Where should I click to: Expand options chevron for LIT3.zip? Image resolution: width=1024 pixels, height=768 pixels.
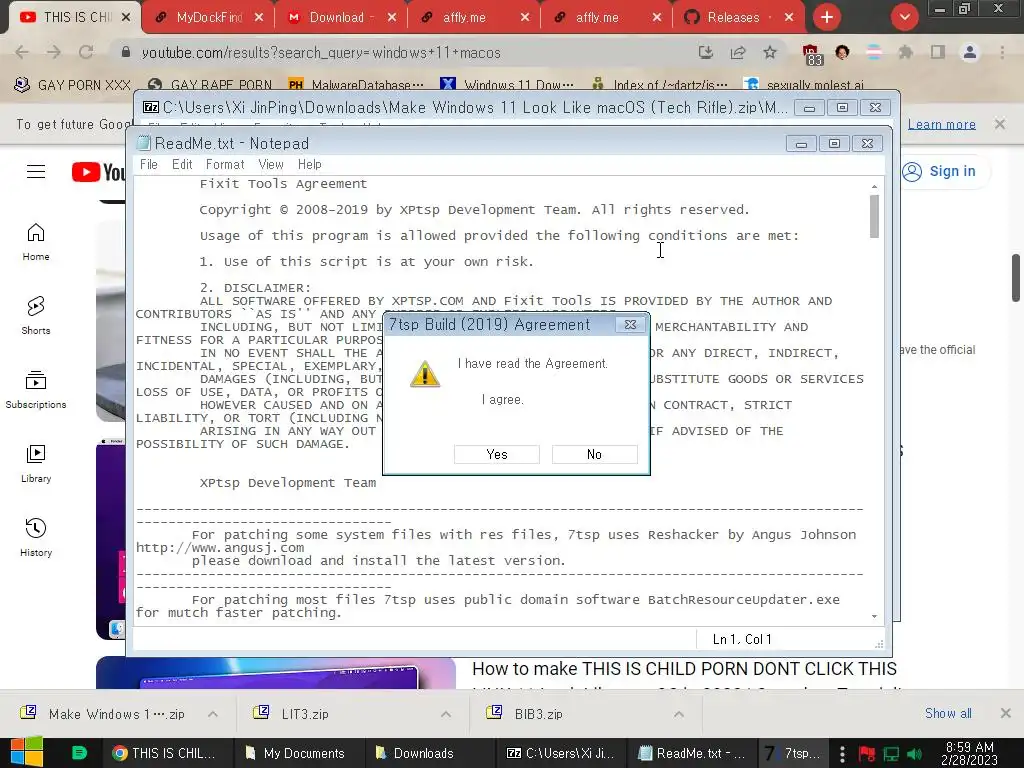coord(446,714)
